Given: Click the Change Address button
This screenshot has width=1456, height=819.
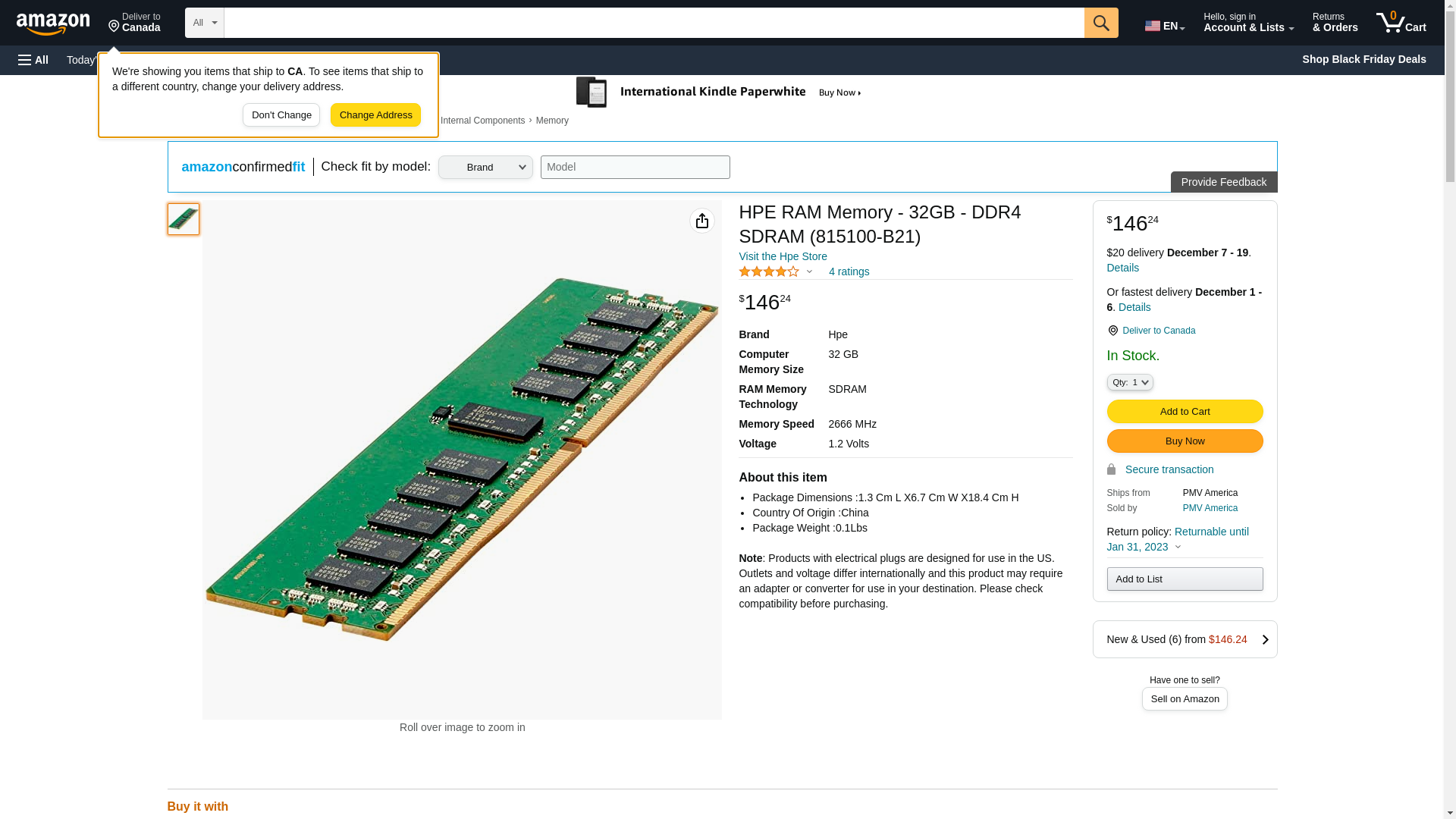Looking at the screenshot, I should [x=375, y=115].
